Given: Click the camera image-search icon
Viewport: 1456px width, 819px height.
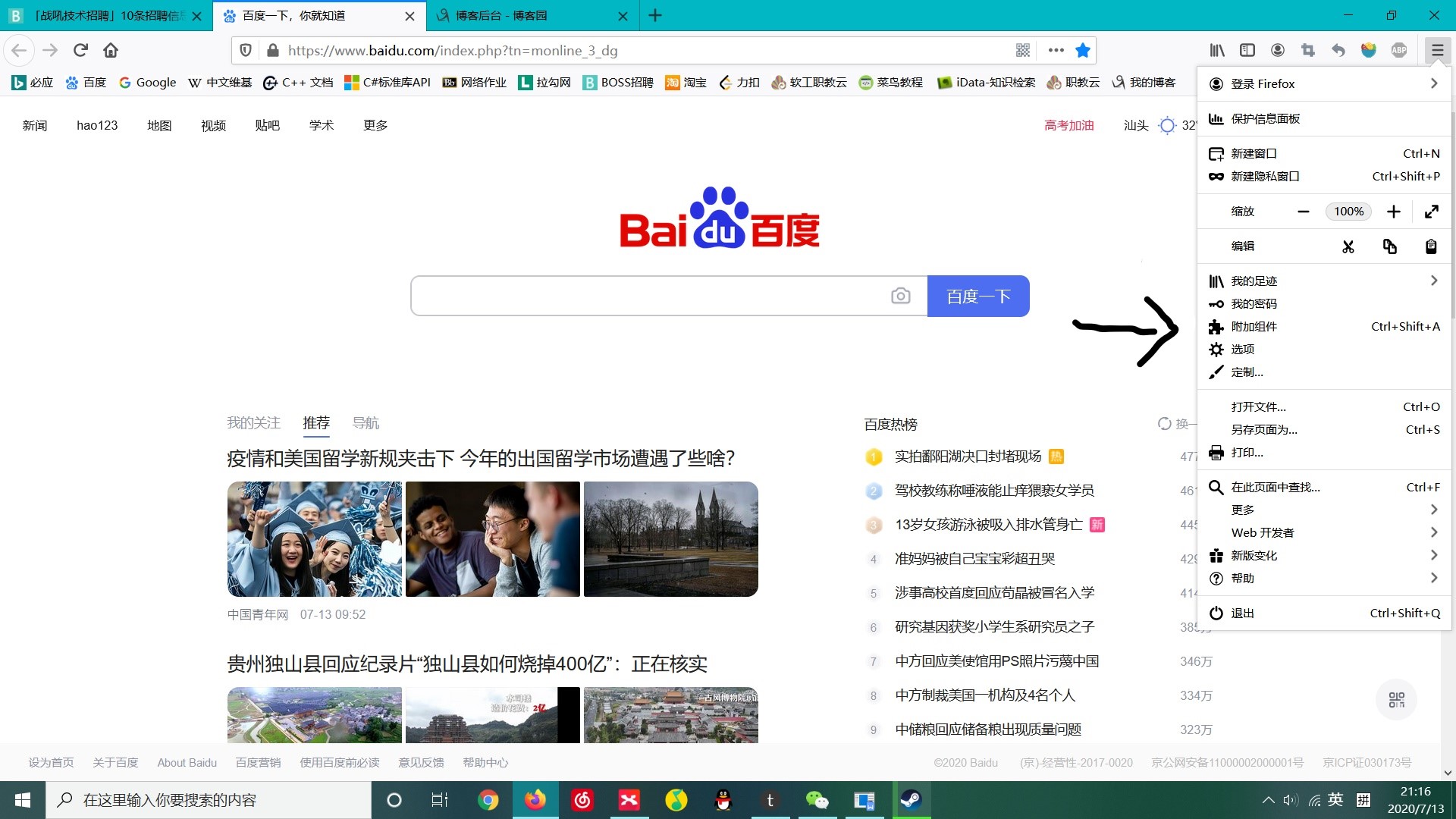Looking at the screenshot, I should (900, 296).
